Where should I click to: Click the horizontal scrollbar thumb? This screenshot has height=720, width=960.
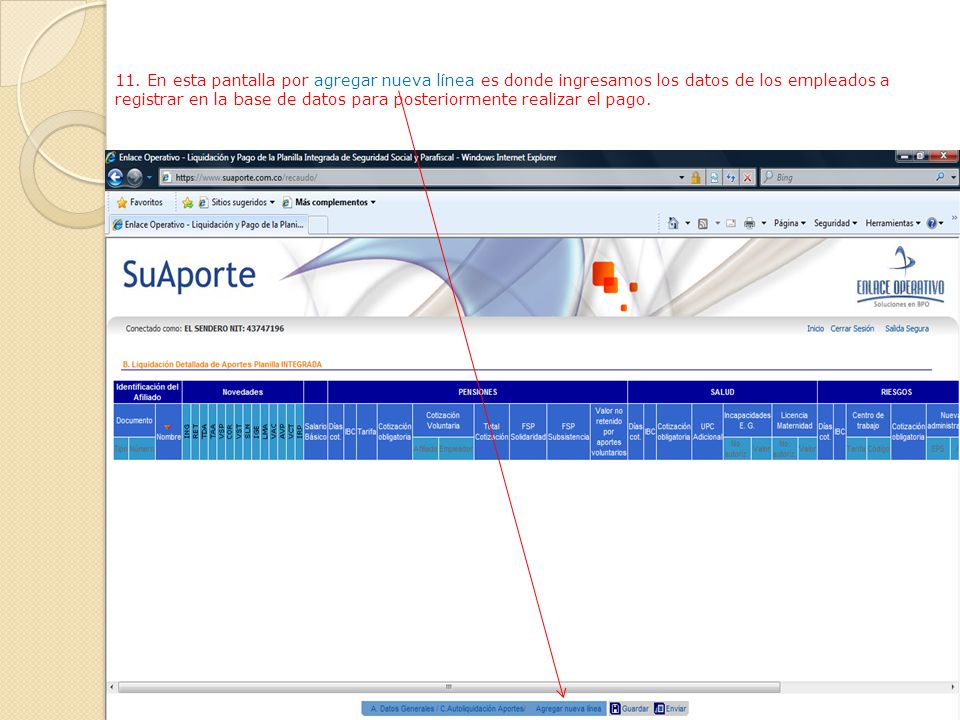[449, 687]
